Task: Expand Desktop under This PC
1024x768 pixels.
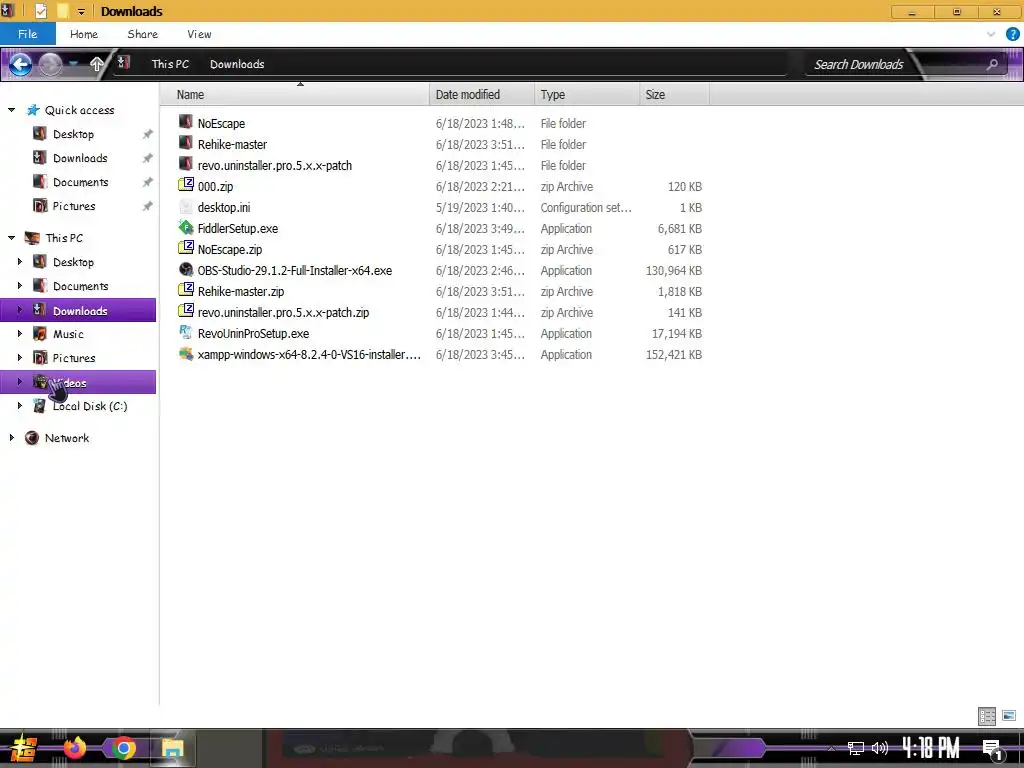Action: tap(20, 261)
